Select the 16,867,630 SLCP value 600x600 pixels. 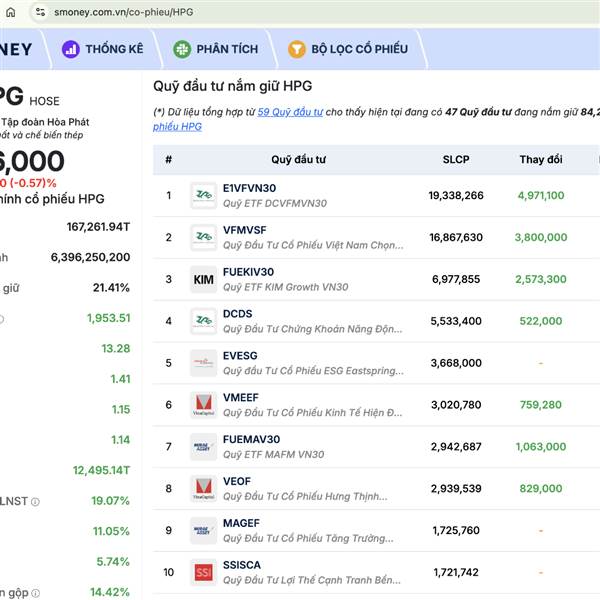(x=456, y=237)
